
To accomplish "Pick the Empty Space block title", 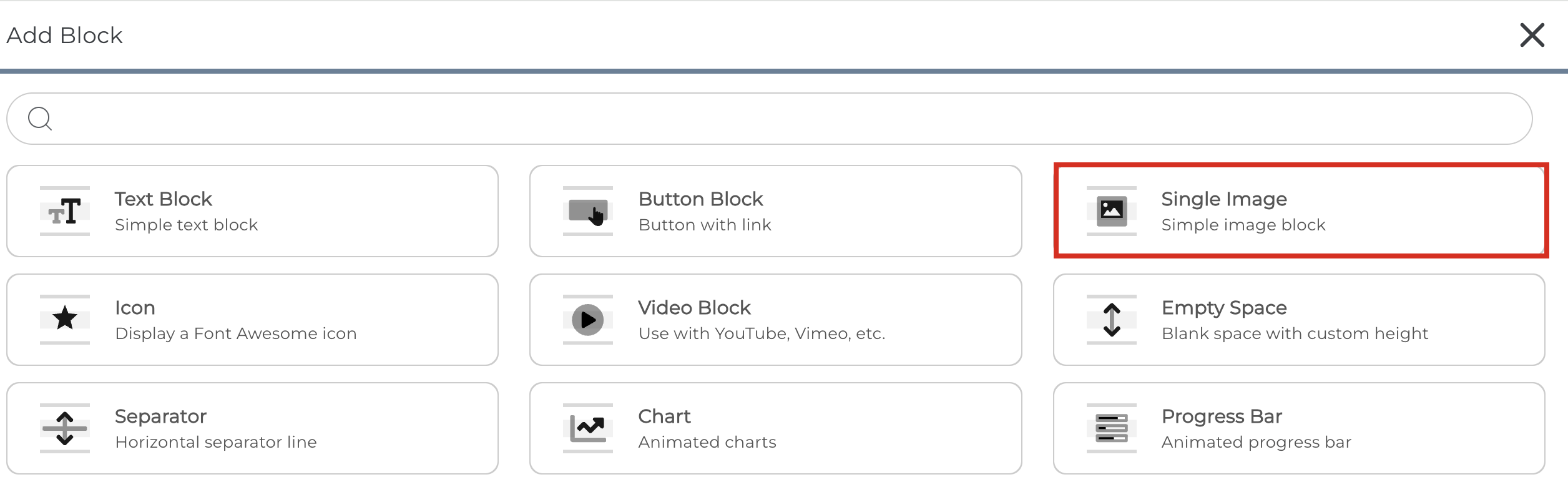I will [1223, 308].
